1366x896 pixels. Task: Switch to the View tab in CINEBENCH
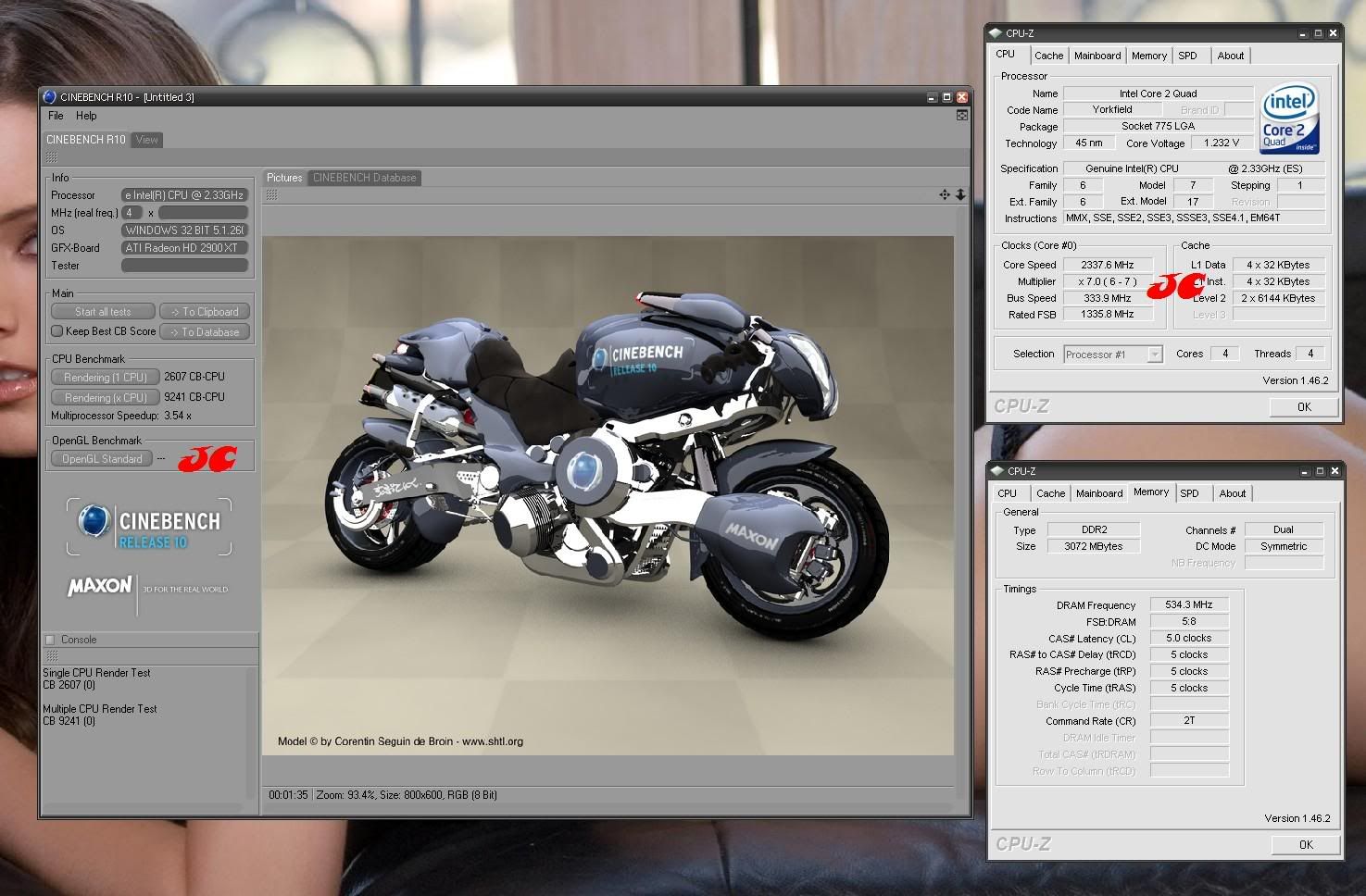pos(147,140)
